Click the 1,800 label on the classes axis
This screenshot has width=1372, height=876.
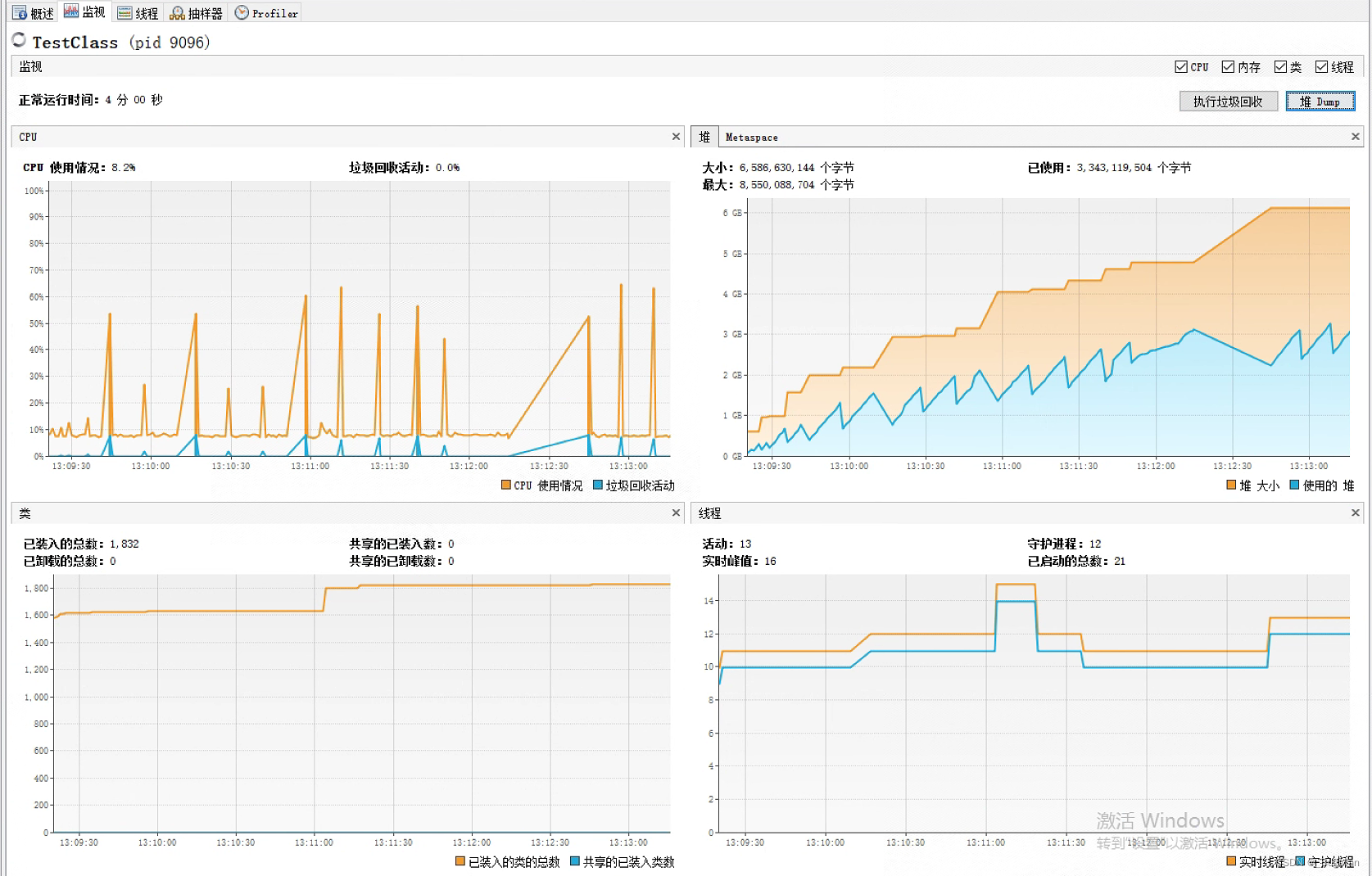(x=37, y=588)
